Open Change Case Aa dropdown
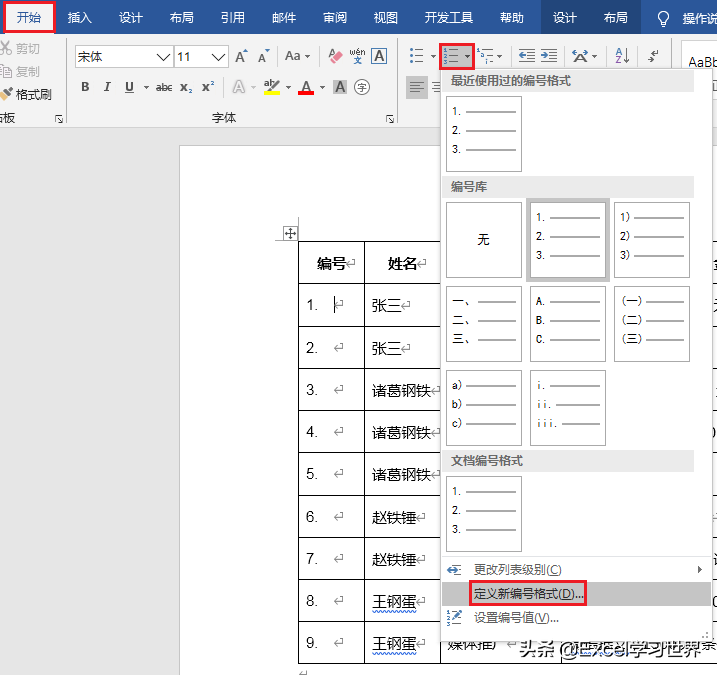Screen dimensions: 717x675 298,56
